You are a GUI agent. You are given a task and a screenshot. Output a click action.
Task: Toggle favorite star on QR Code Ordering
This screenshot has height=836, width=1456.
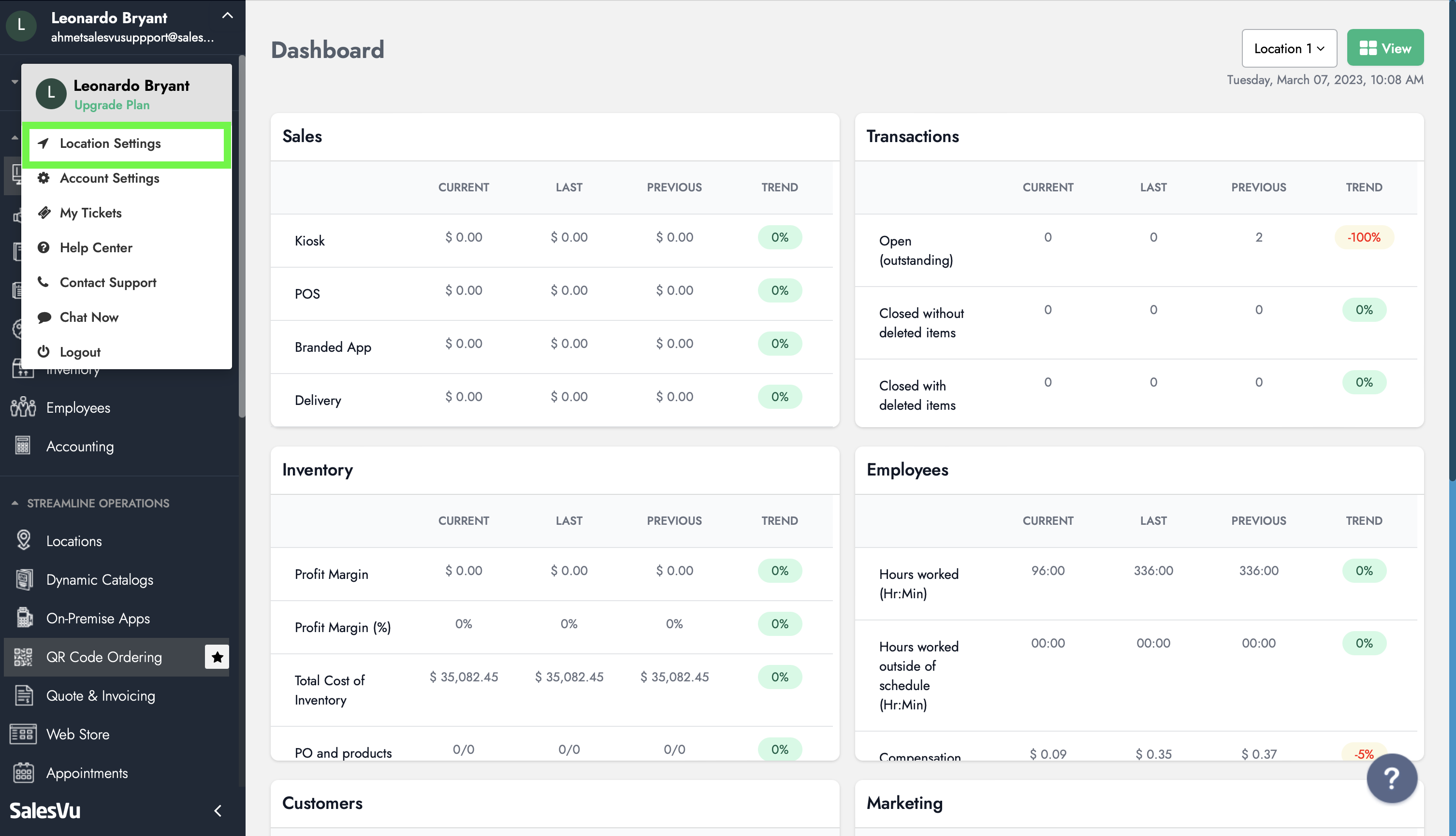pyautogui.click(x=217, y=656)
